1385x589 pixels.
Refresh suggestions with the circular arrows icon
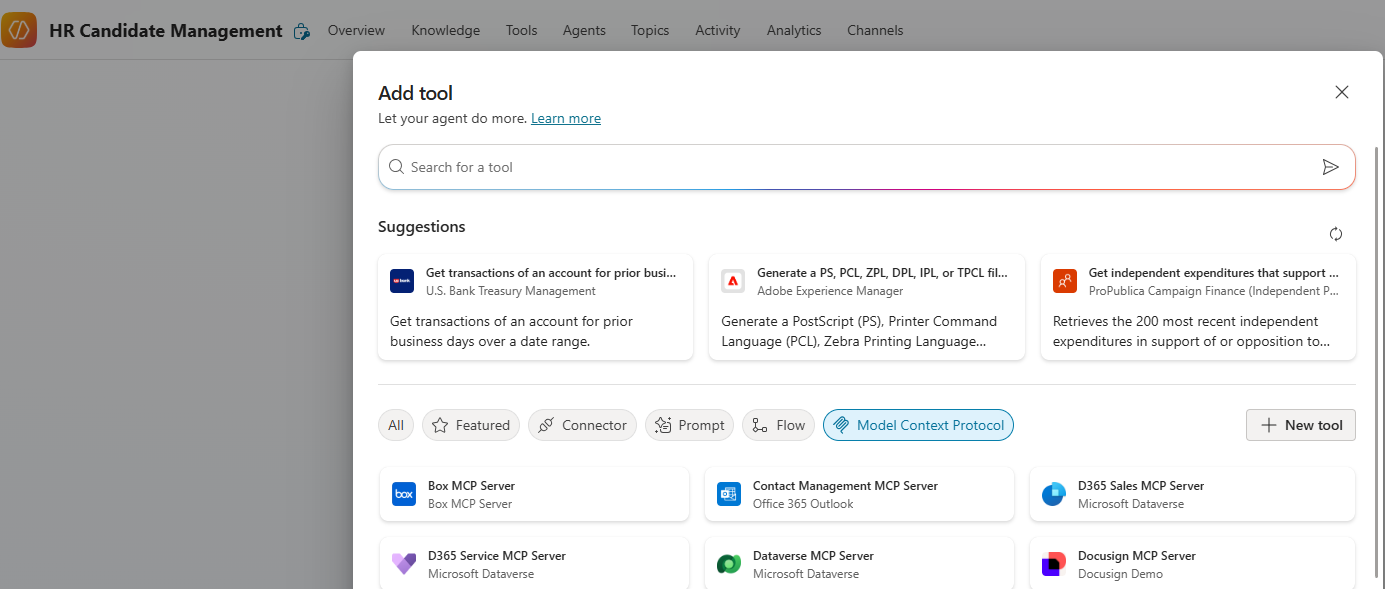coord(1335,234)
